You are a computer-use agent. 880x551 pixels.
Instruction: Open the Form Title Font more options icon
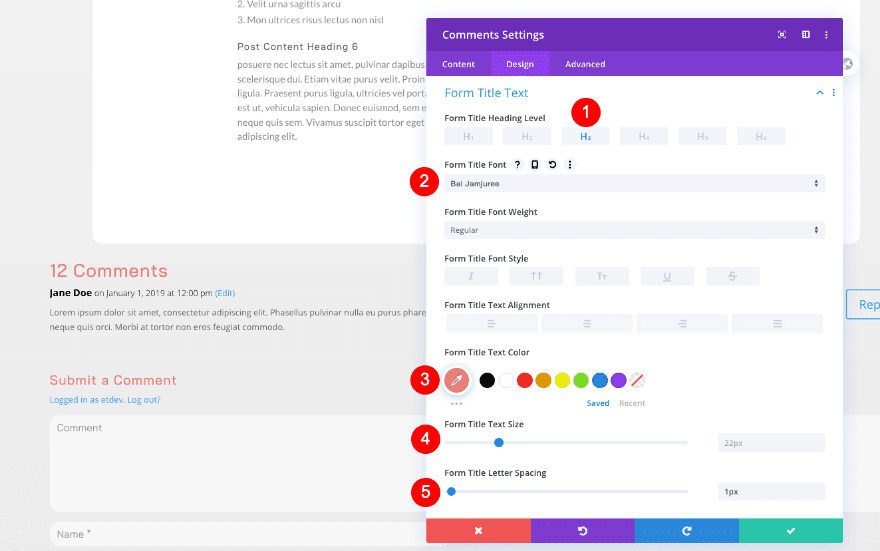tap(570, 164)
